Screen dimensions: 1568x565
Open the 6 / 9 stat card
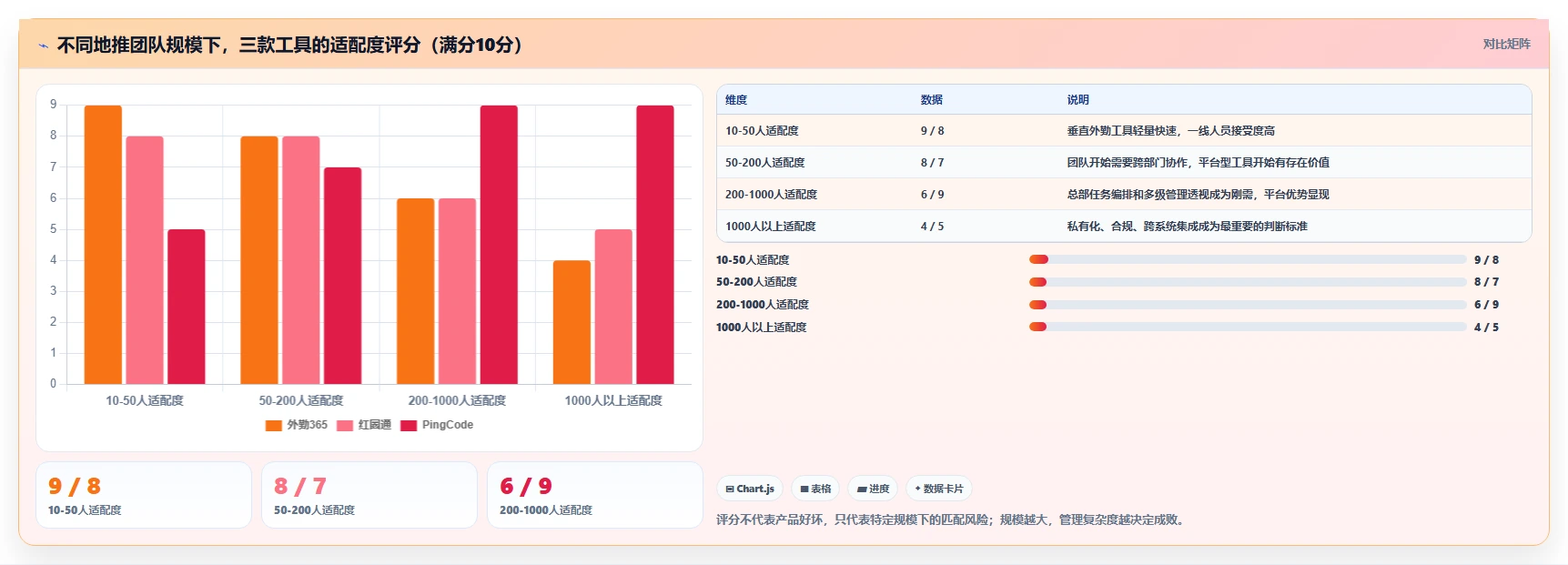pos(595,495)
